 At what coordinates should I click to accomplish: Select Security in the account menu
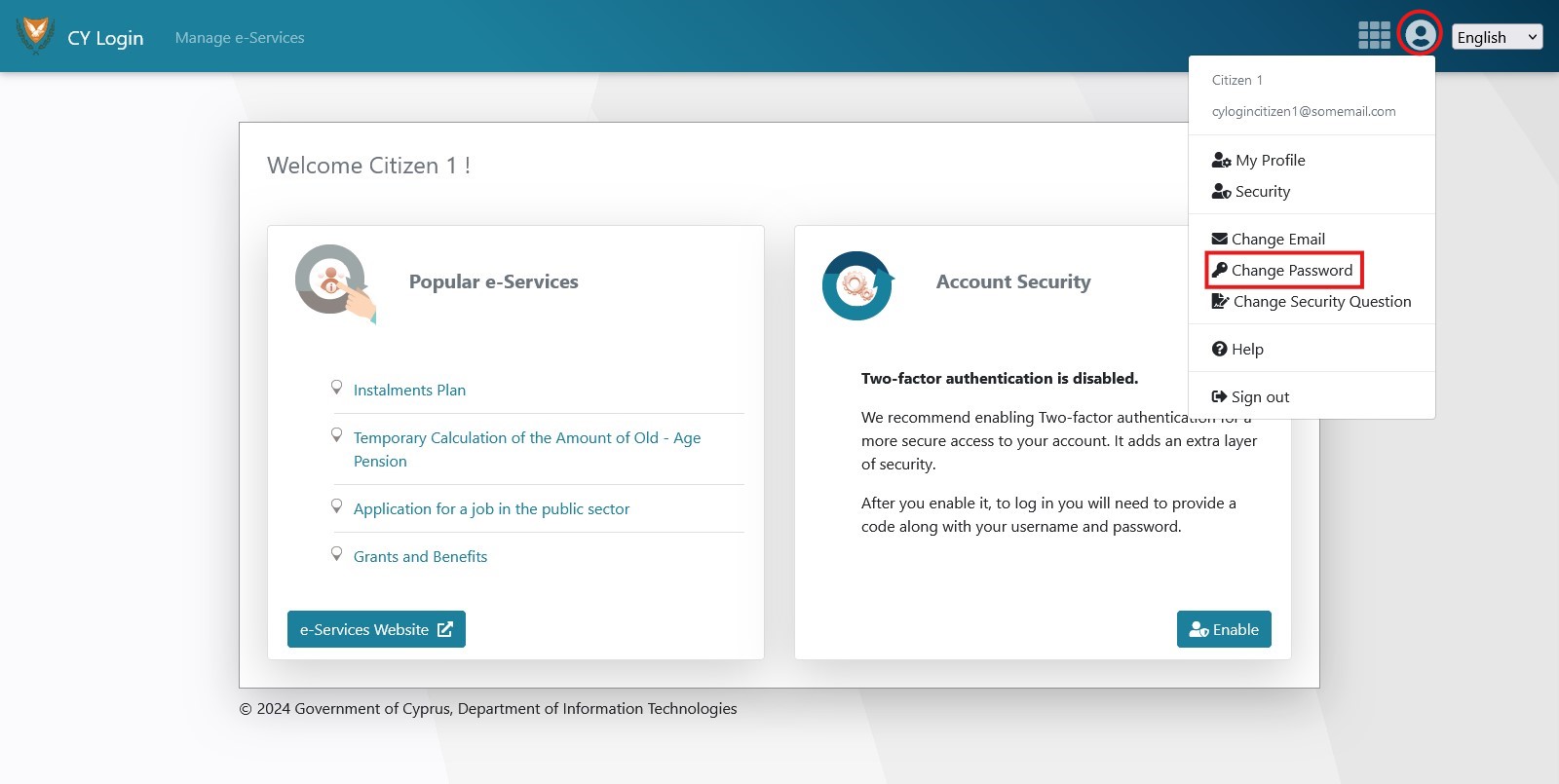click(1262, 192)
